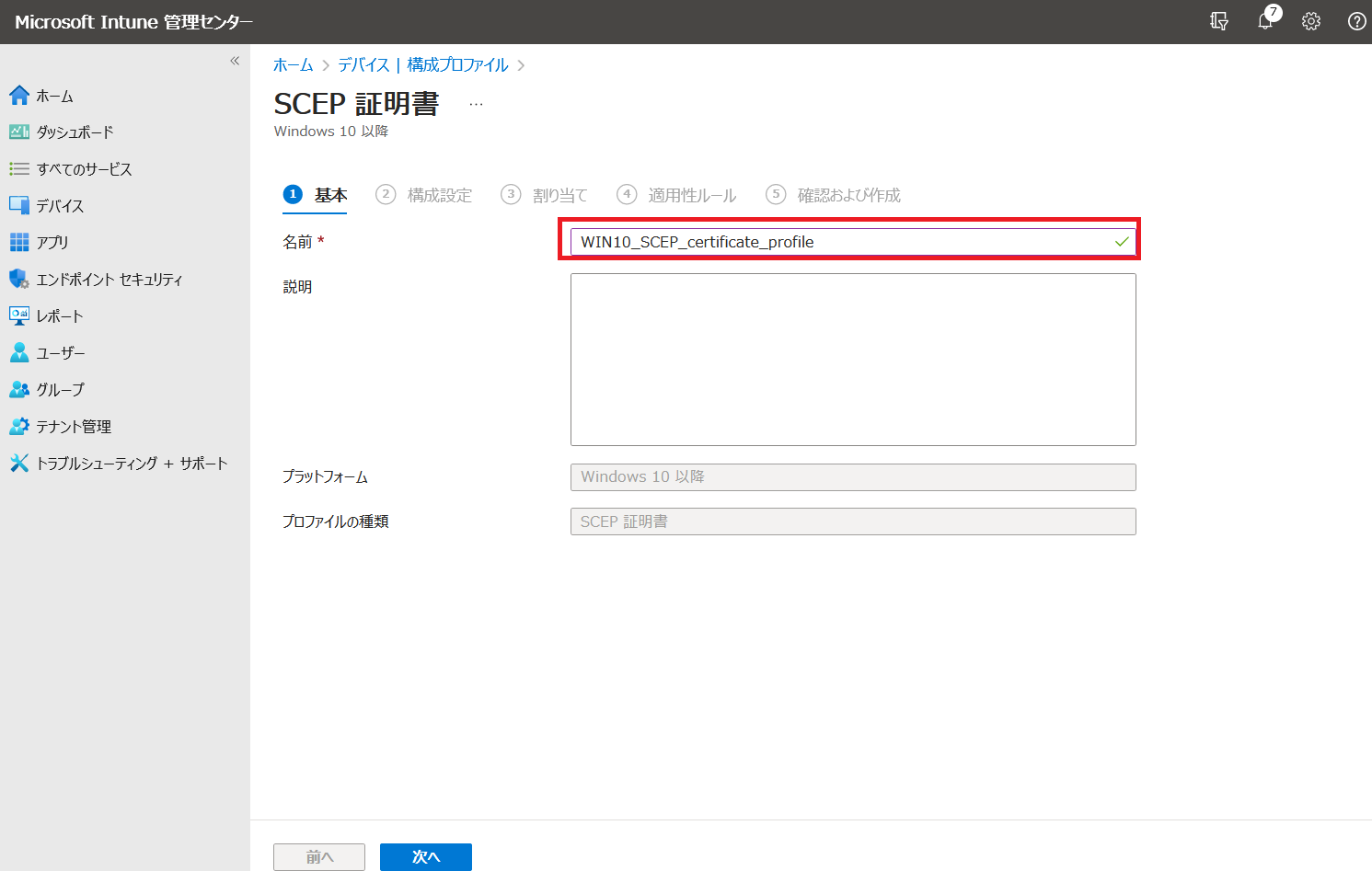This screenshot has height=871, width=1372.
Task: Click the 名前 input field
Action: (853, 242)
